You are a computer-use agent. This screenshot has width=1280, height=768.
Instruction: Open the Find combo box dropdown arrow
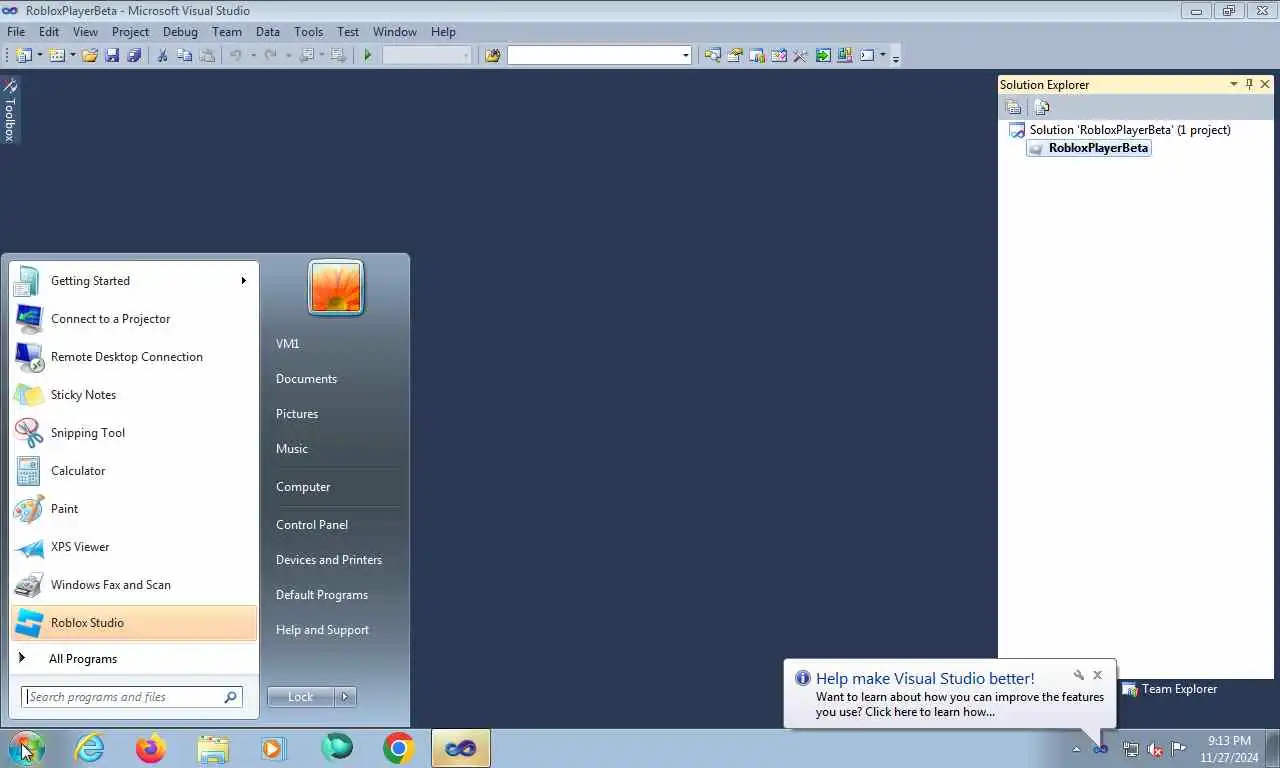(x=685, y=56)
